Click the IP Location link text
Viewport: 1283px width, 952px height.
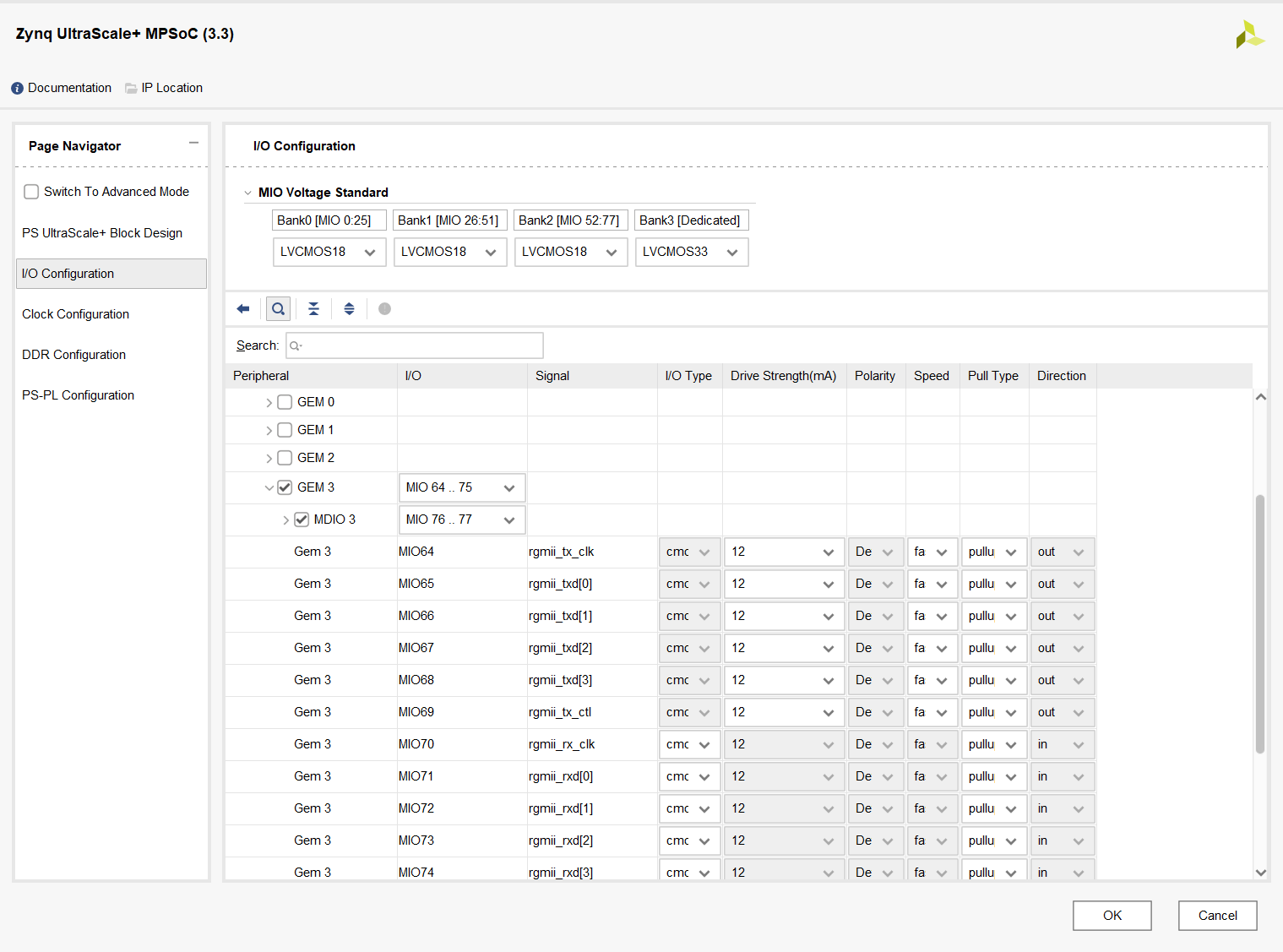(x=172, y=88)
